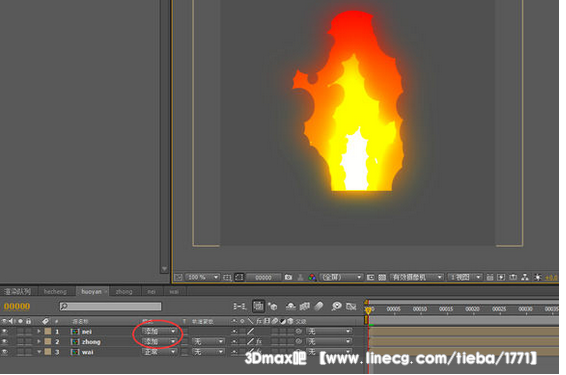Image resolution: width=566 pixels, height=375 pixels.
Task: Toggle the fast previews icon in viewer bar
Action: (501, 277)
